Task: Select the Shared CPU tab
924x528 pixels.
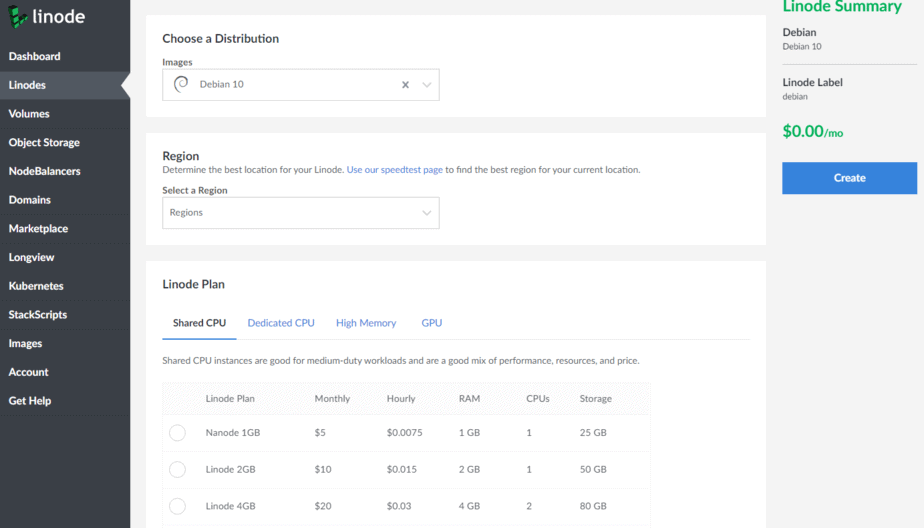Action: point(199,323)
